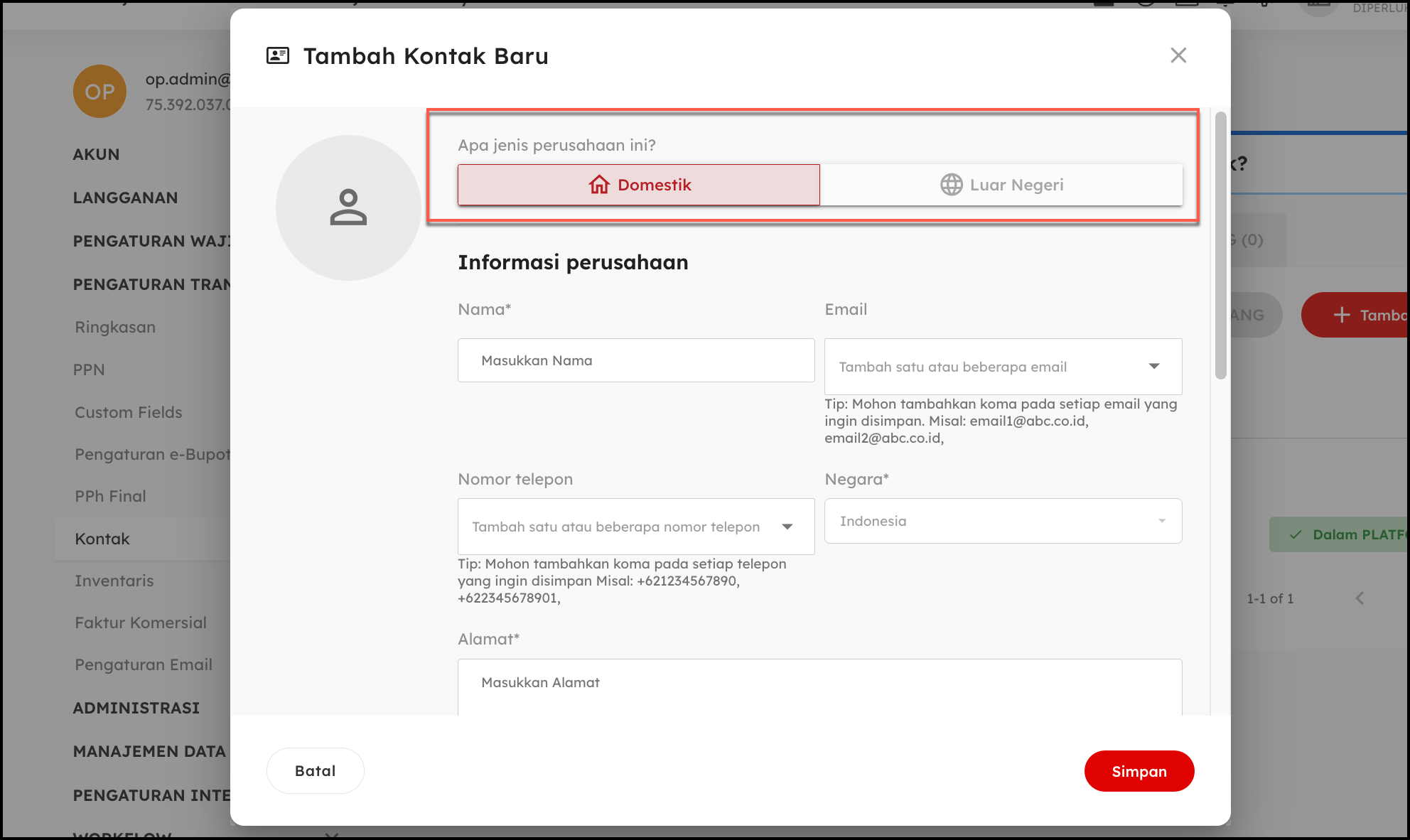The height and width of the screenshot is (840, 1410).
Task: Click the contact card icon in dialog title
Action: (278, 55)
